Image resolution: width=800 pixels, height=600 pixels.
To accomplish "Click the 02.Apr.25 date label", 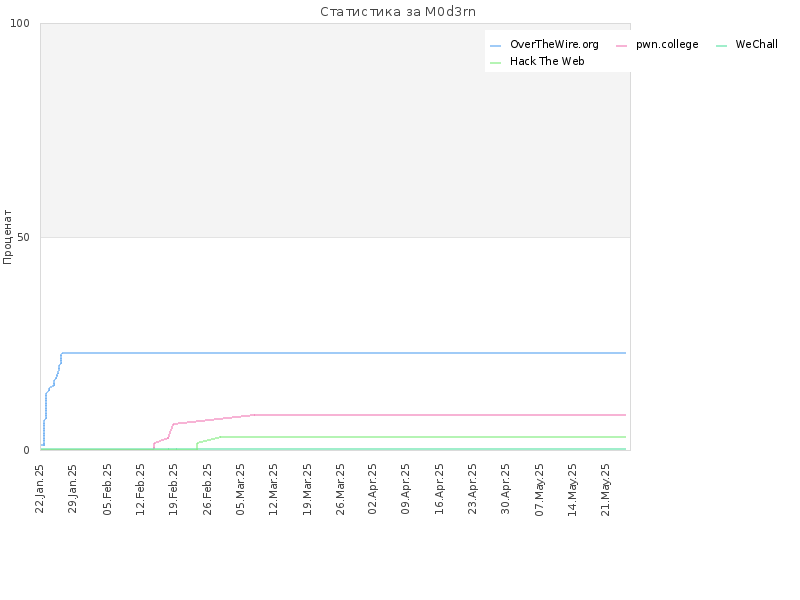I will pos(372,489).
